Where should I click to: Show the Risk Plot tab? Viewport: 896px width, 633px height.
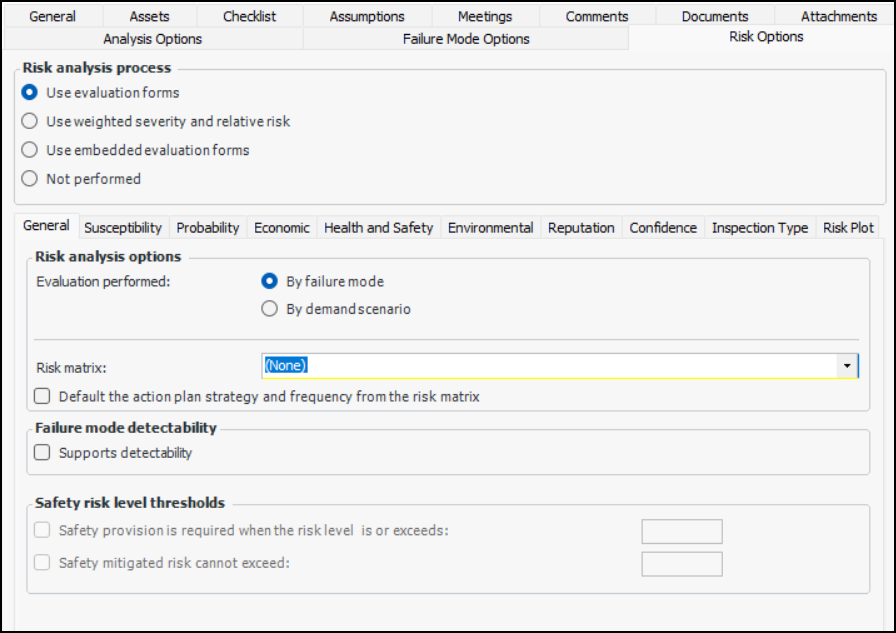[x=848, y=228]
